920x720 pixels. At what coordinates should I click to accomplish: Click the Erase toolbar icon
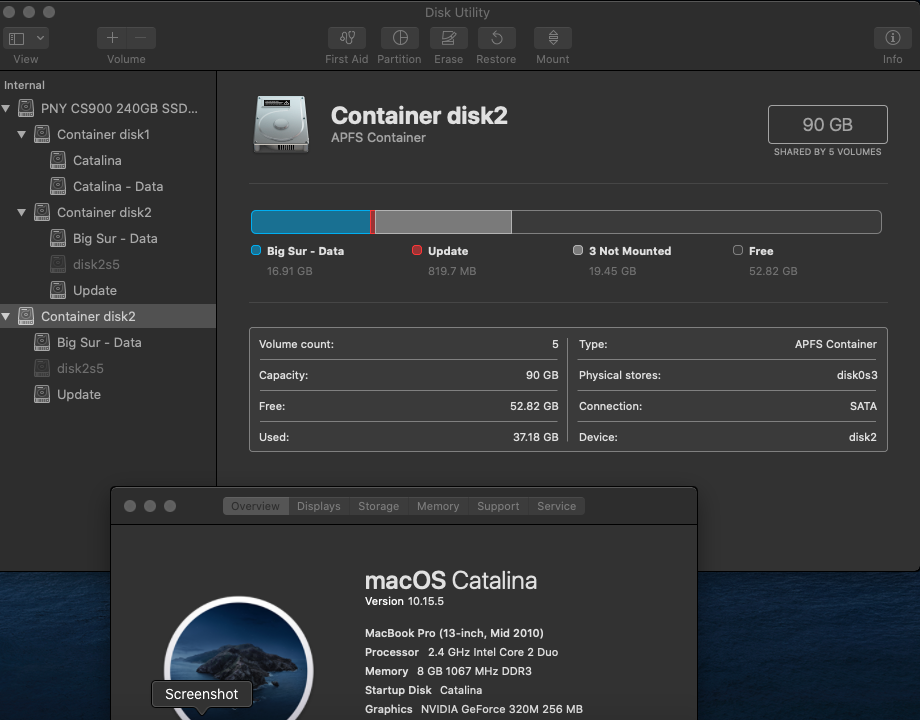tap(449, 38)
